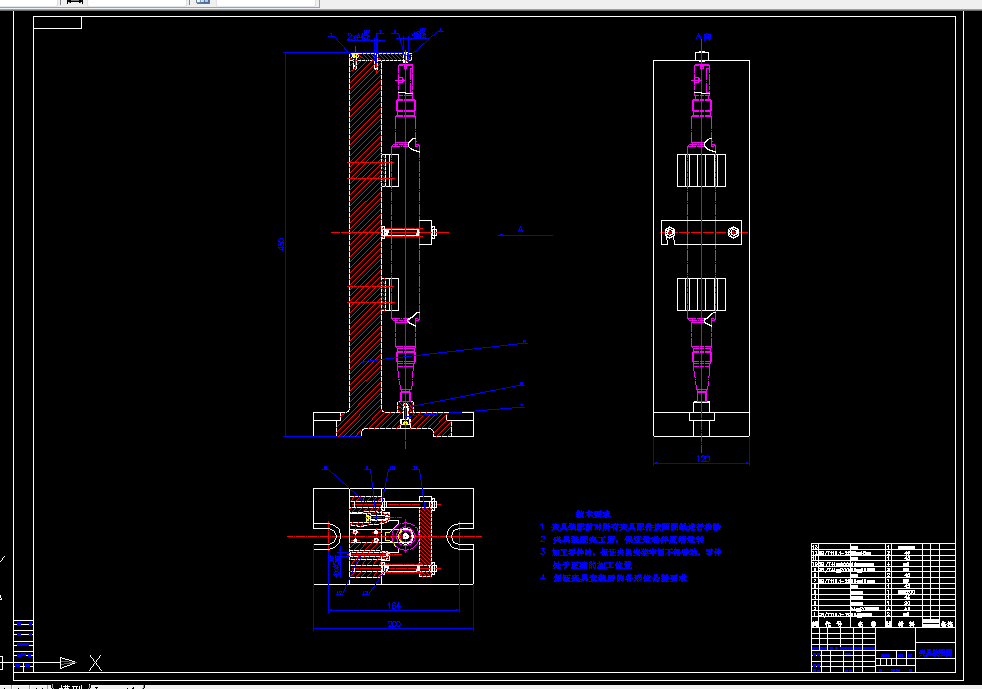The width and height of the screenshot is (982, 689).
Task: Select the 450 height dimension text
Action: tap(281, 244)
